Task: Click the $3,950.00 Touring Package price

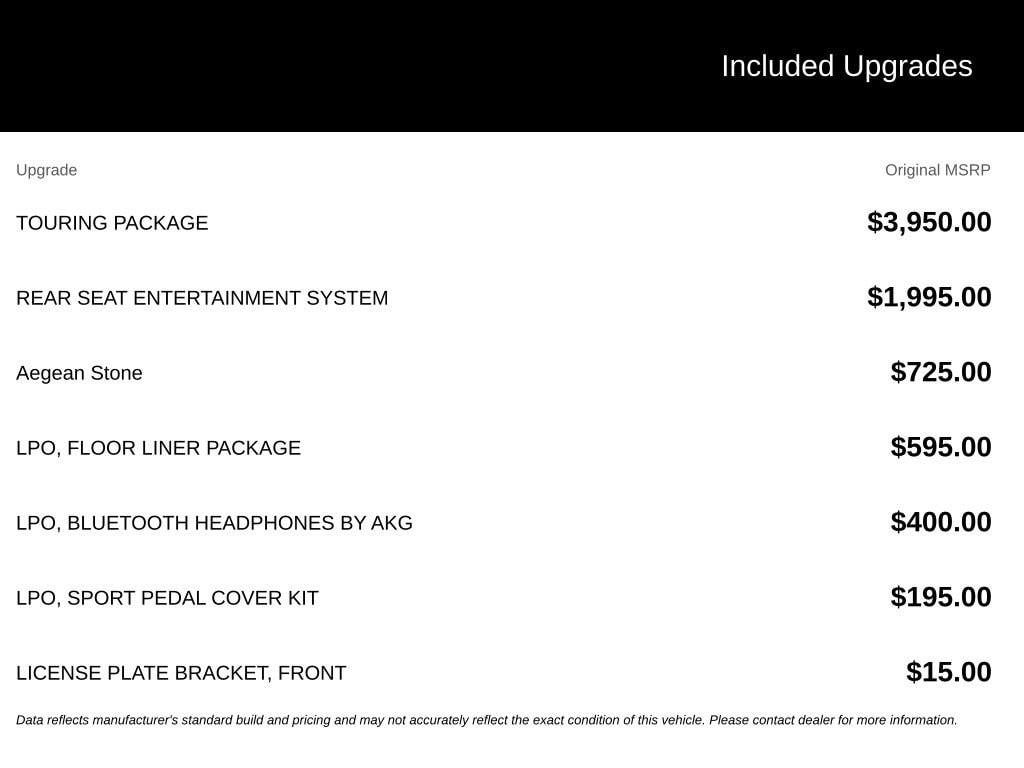Action: (x=929, y=222)
